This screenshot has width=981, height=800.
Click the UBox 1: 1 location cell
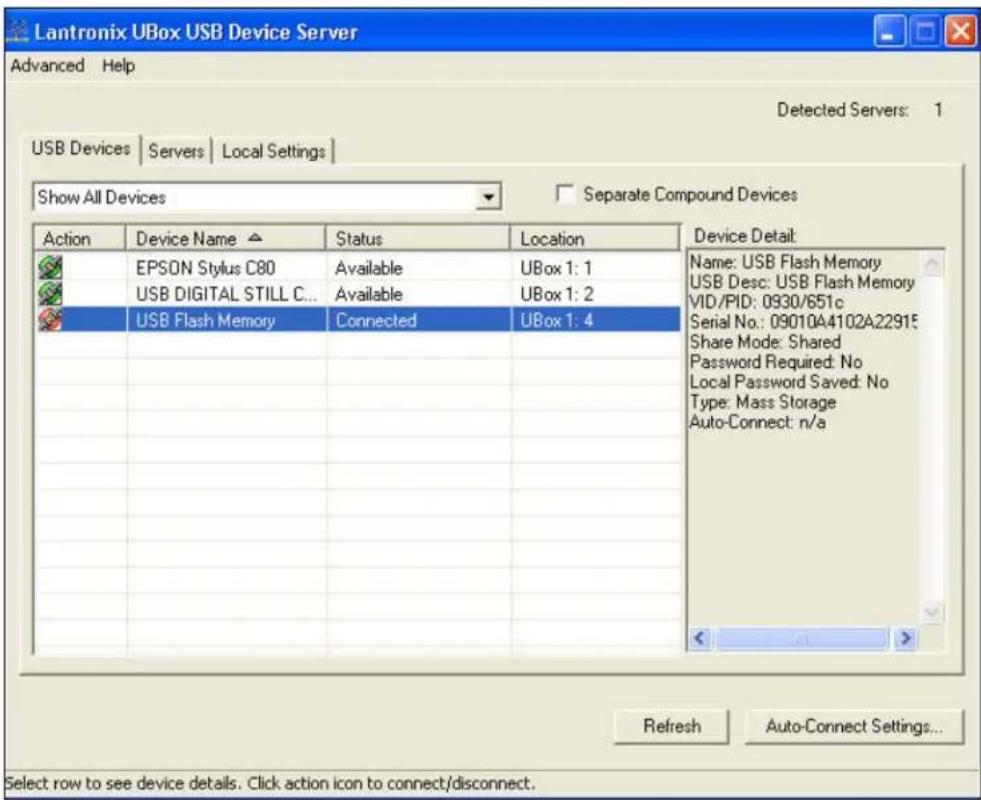tap(556, 268)
